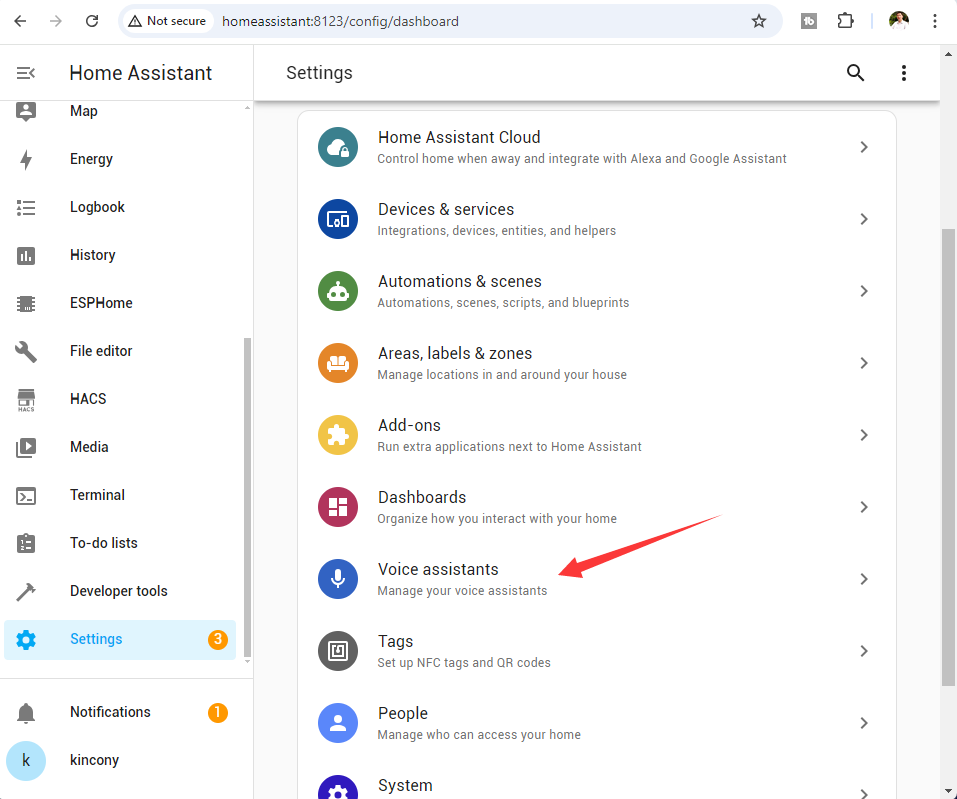Open kincony user profile
This screenshot has height=799, width=957.
[x=120, y=761]
